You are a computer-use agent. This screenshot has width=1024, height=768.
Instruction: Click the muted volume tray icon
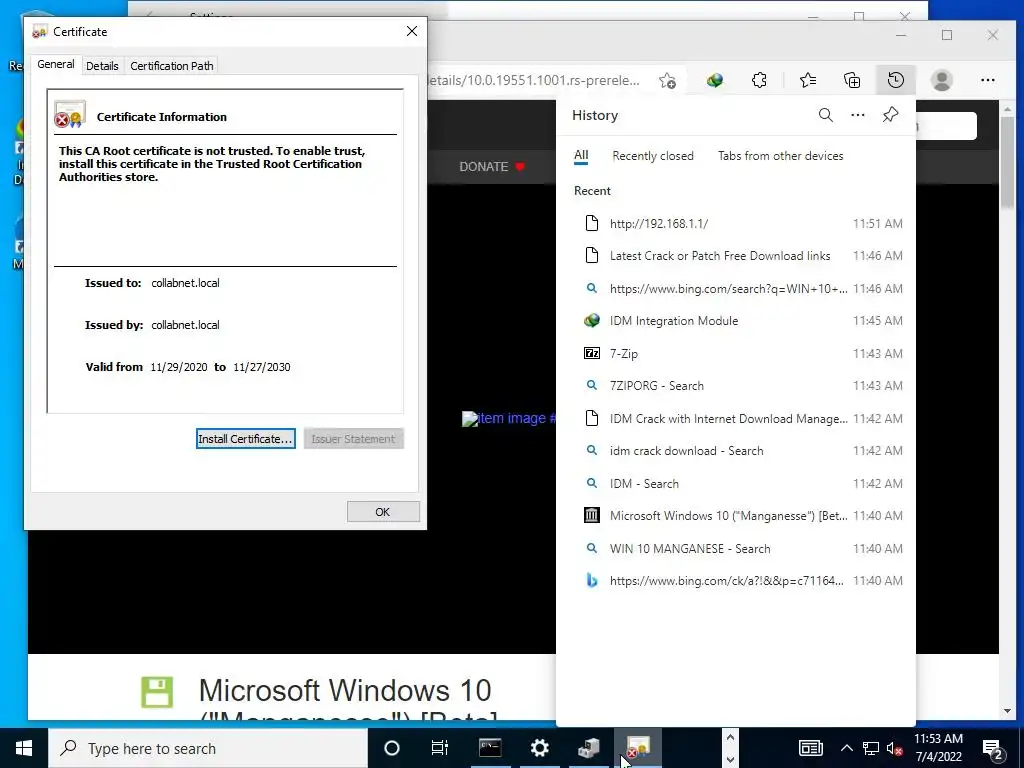point(894,748)
